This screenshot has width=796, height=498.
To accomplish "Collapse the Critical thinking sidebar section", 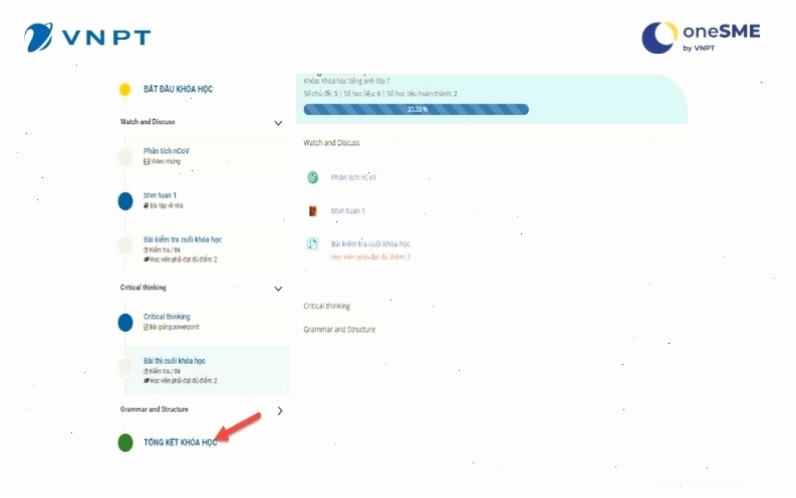I will [x=278, y=288].
